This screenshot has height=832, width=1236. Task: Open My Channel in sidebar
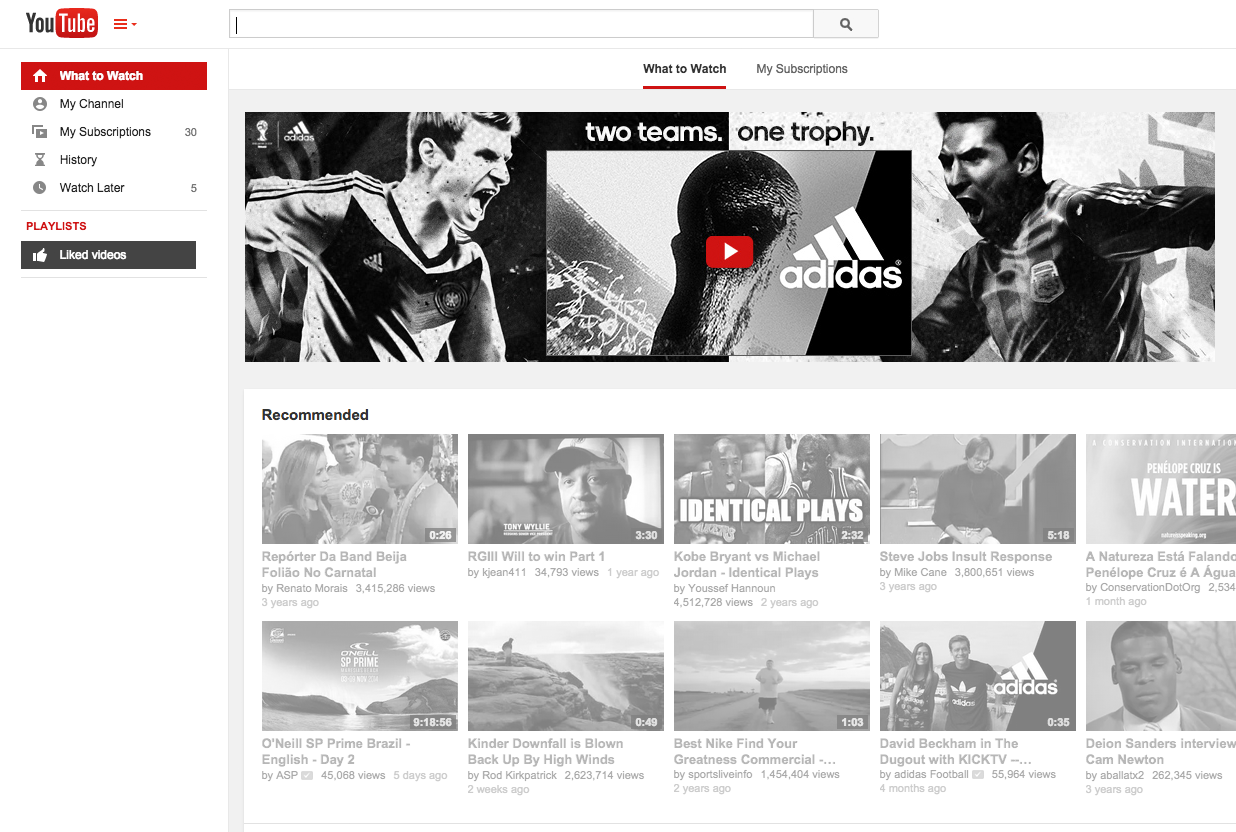(x=114, y=104)
